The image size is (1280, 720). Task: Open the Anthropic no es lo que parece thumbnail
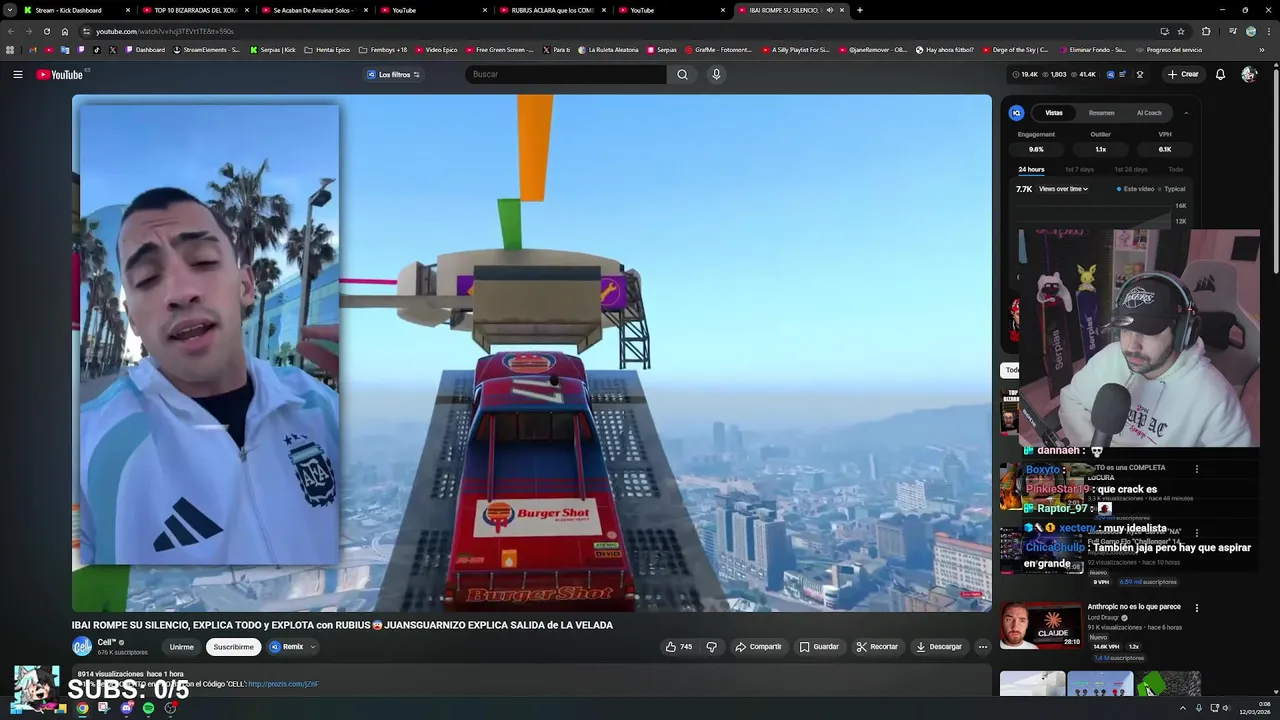pos(1040,624)
